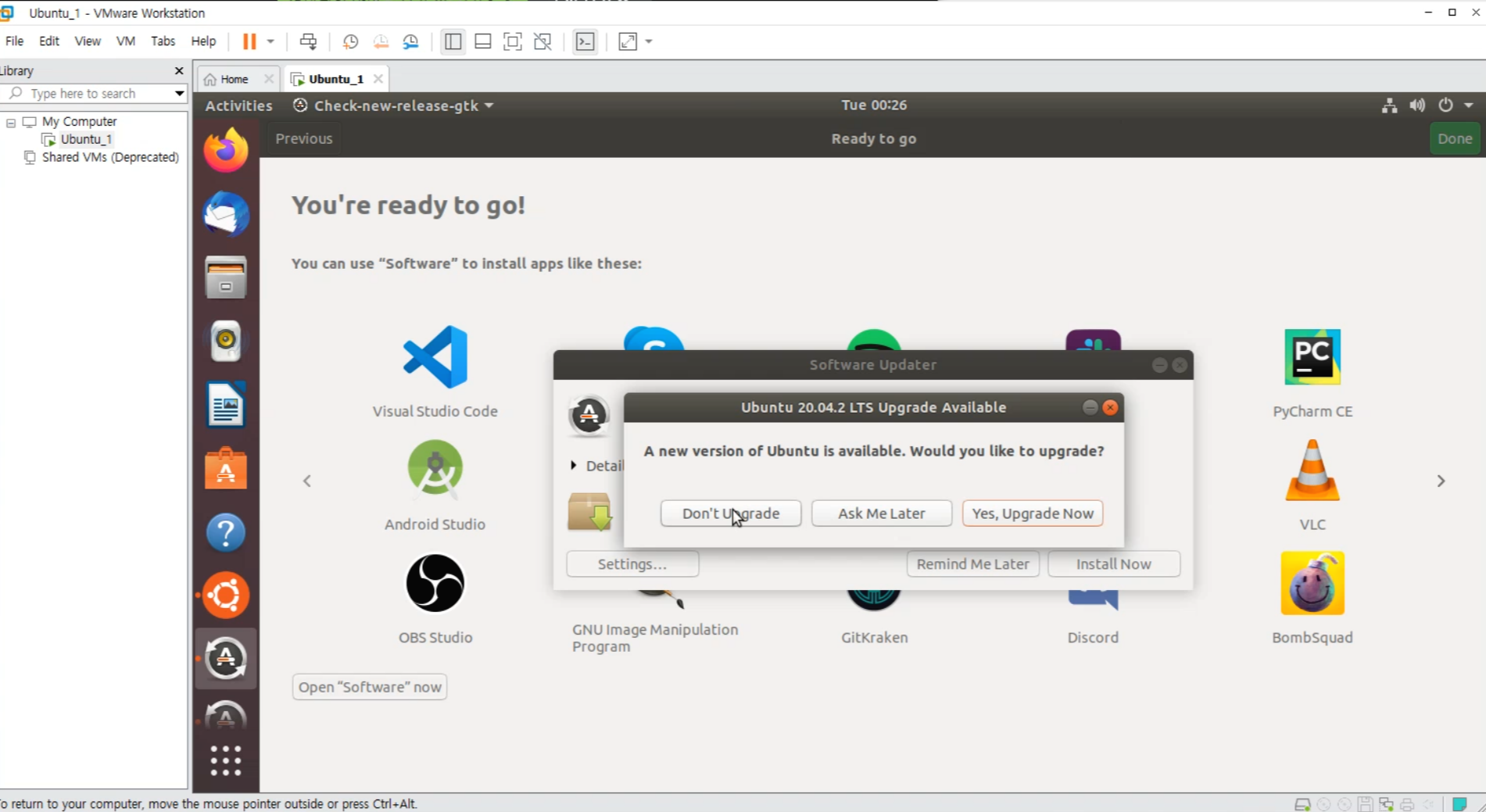Launch LibreOffice Writer from the dock

point(226,405)
